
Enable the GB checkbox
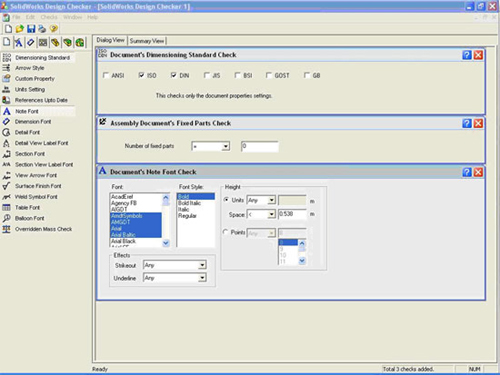[307, 75]
